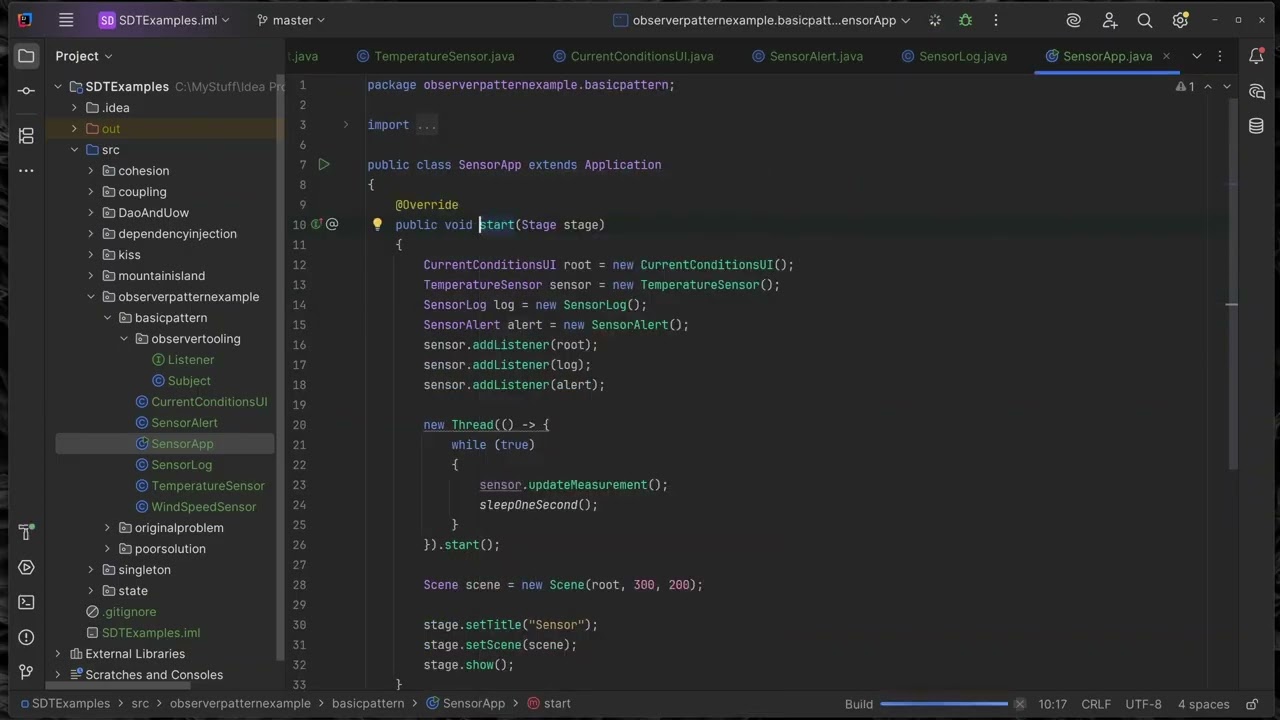Open the Project view dropdown
1280x720 pixels.
[x=84, y=56]
